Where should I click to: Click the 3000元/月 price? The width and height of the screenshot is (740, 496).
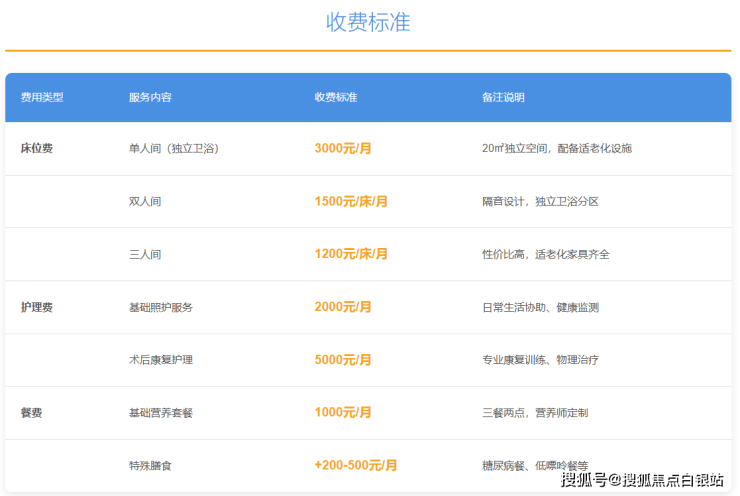coord(343,148)
